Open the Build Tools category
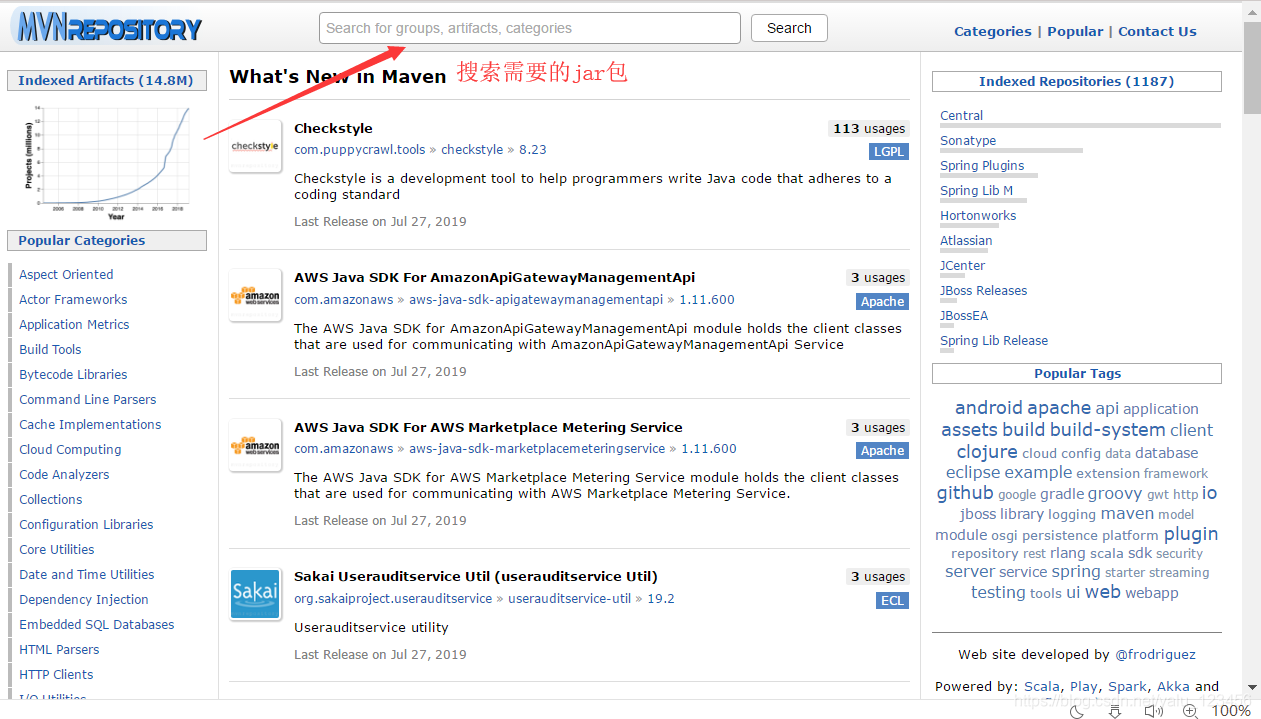The height and width of the screenshot is (719, 1261). click(x=50, y=349)
